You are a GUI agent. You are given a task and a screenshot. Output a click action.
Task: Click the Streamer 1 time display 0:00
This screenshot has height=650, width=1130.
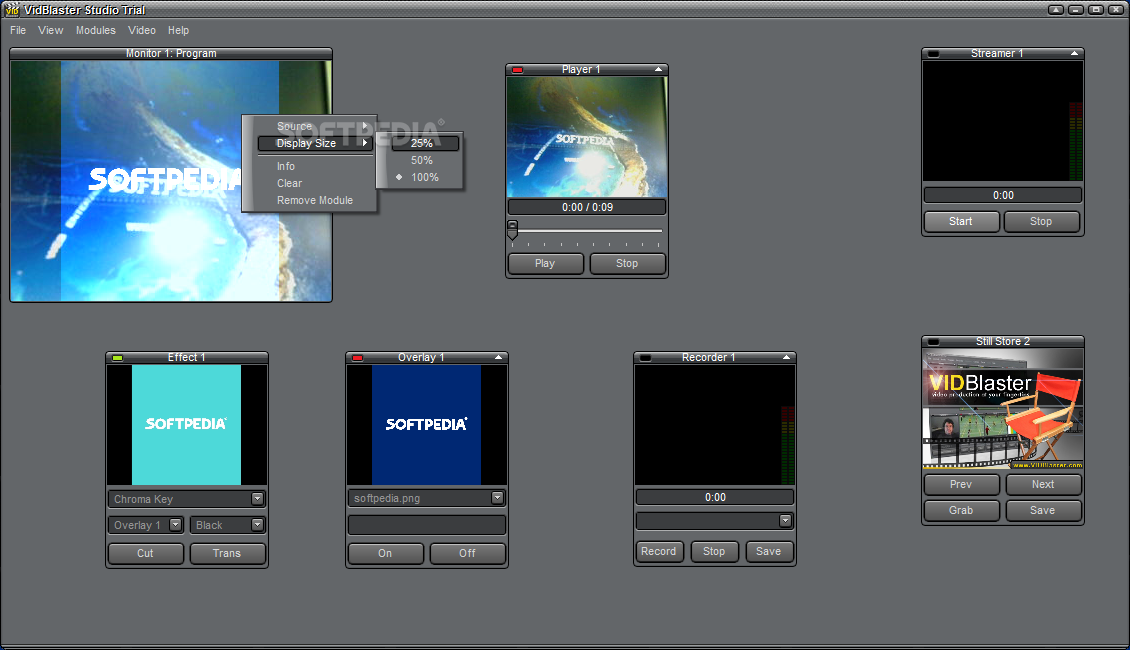pos(1003,195)
